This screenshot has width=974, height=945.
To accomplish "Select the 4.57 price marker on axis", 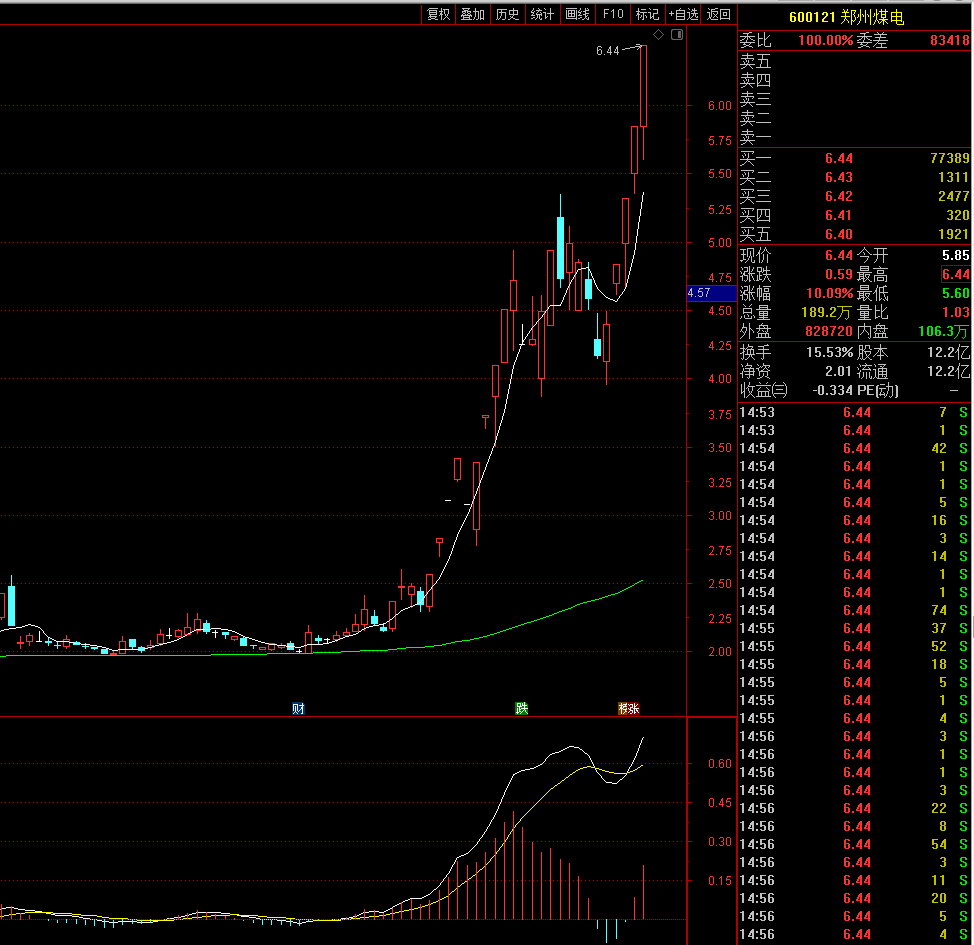I will (x=711, y=293).
